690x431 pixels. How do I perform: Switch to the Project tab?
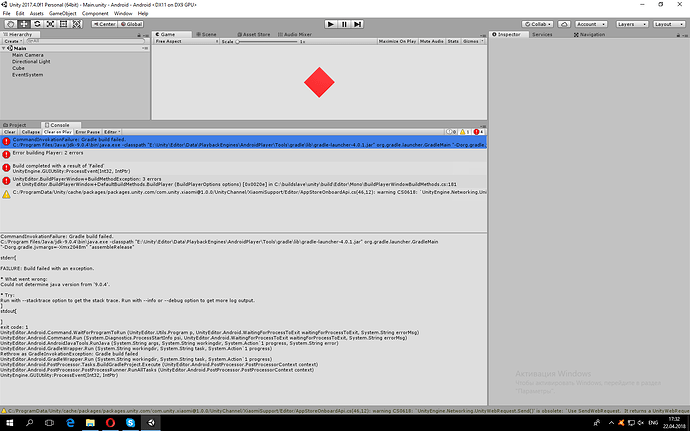click(x=15, y=125)
